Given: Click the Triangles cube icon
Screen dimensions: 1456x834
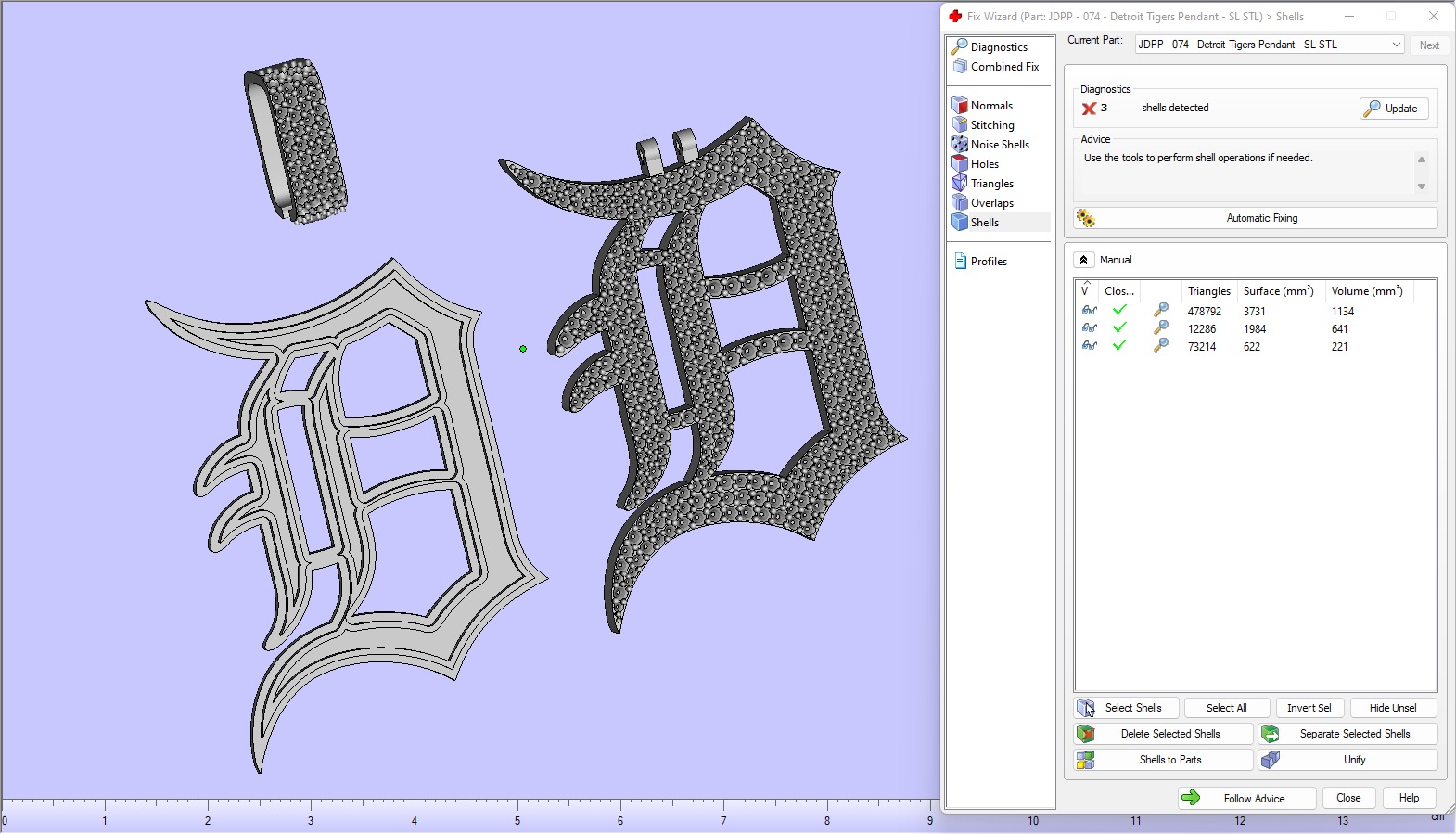Looking at the screenshot, I should [960, 184].
